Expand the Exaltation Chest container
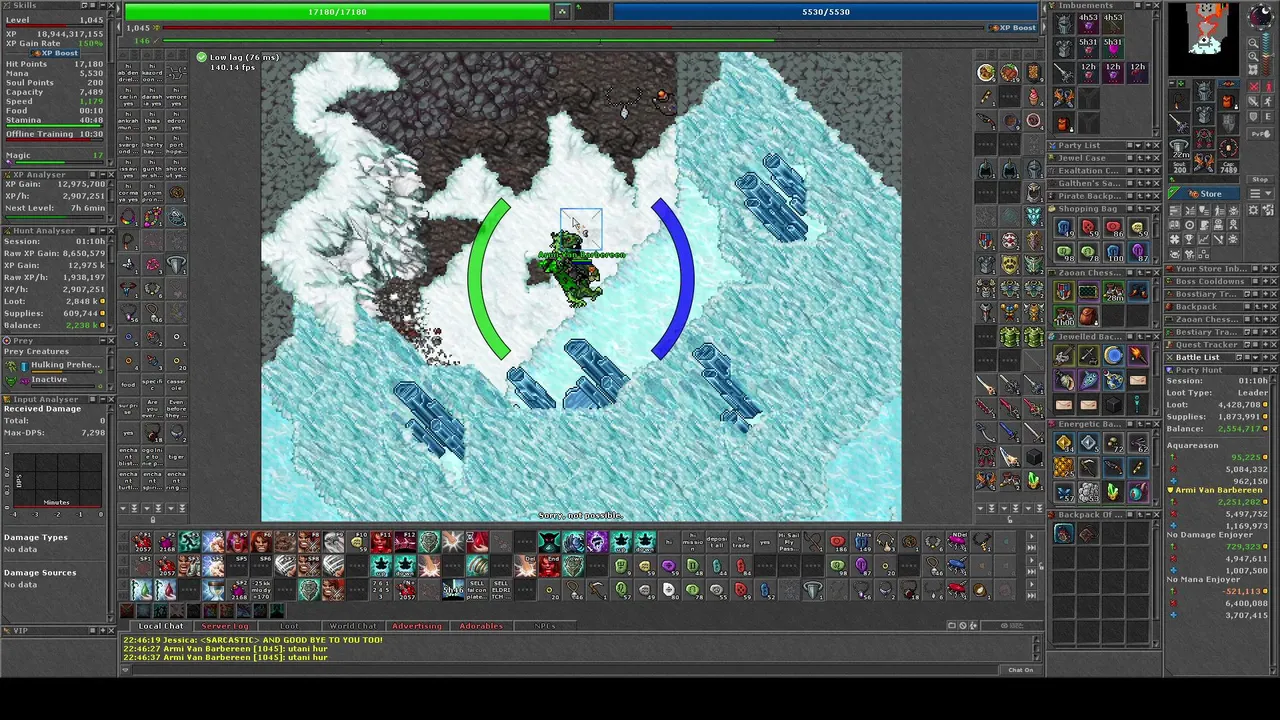The width and height of the screenshot is (1280, 720). pos(1148,171)
